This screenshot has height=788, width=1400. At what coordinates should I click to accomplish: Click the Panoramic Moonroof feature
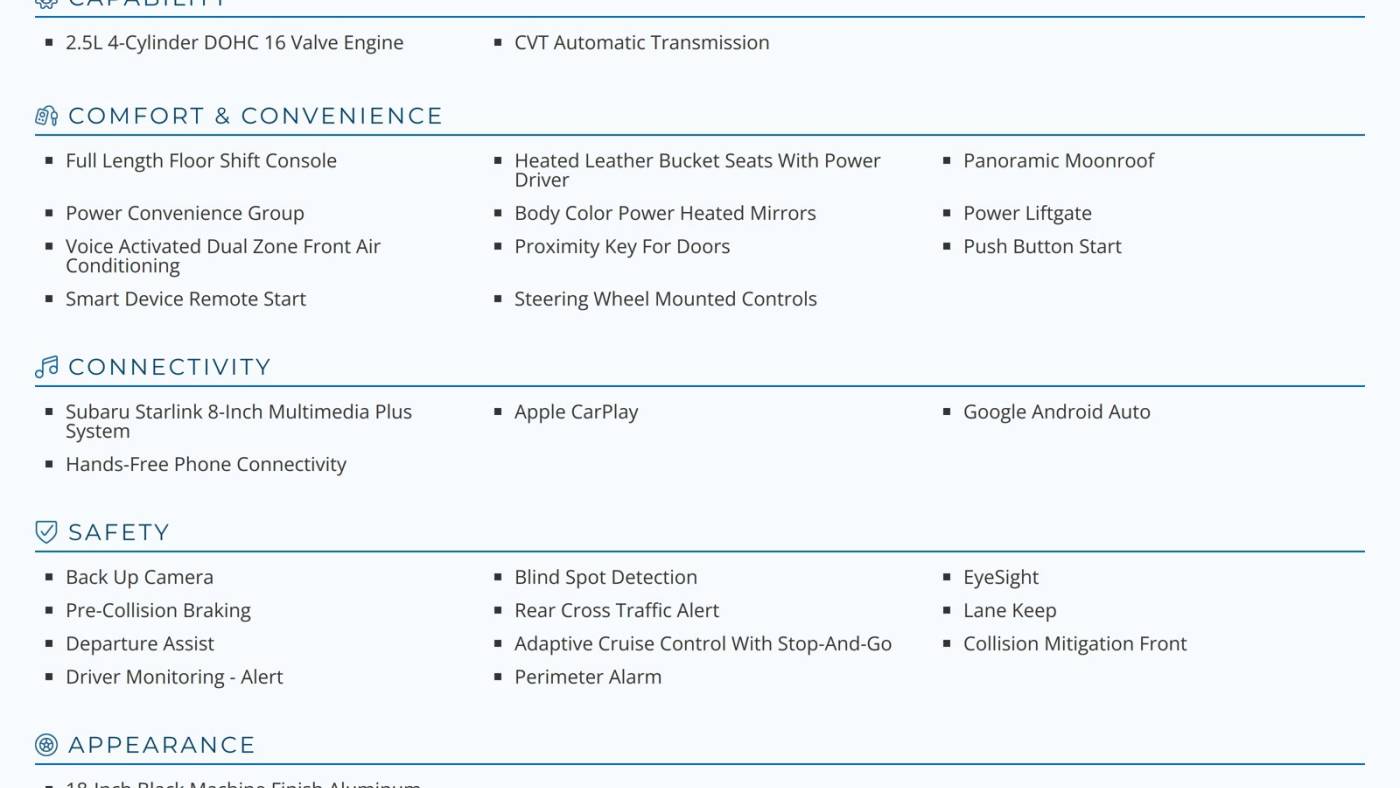coord(1058,161)
